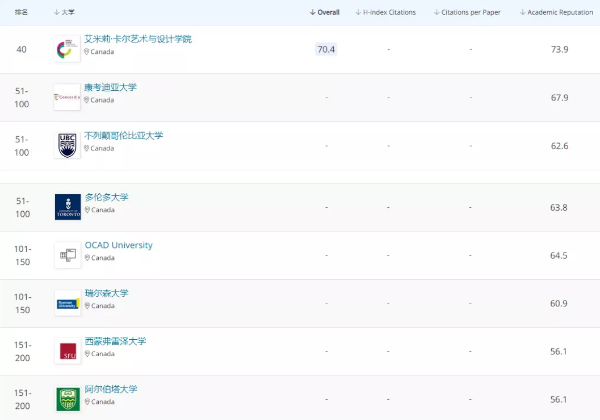
Task: Click the 70.4 overall score cell
Action: [x=326, y=49]
